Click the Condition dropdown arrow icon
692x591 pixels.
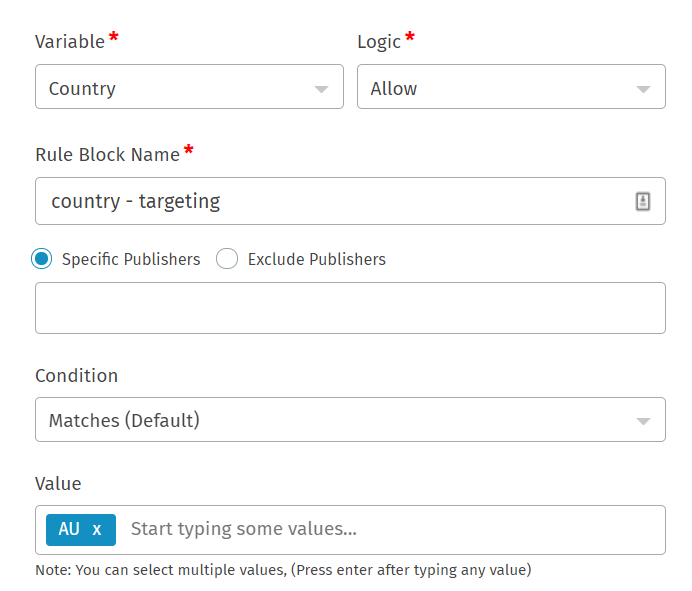[643, 421]
